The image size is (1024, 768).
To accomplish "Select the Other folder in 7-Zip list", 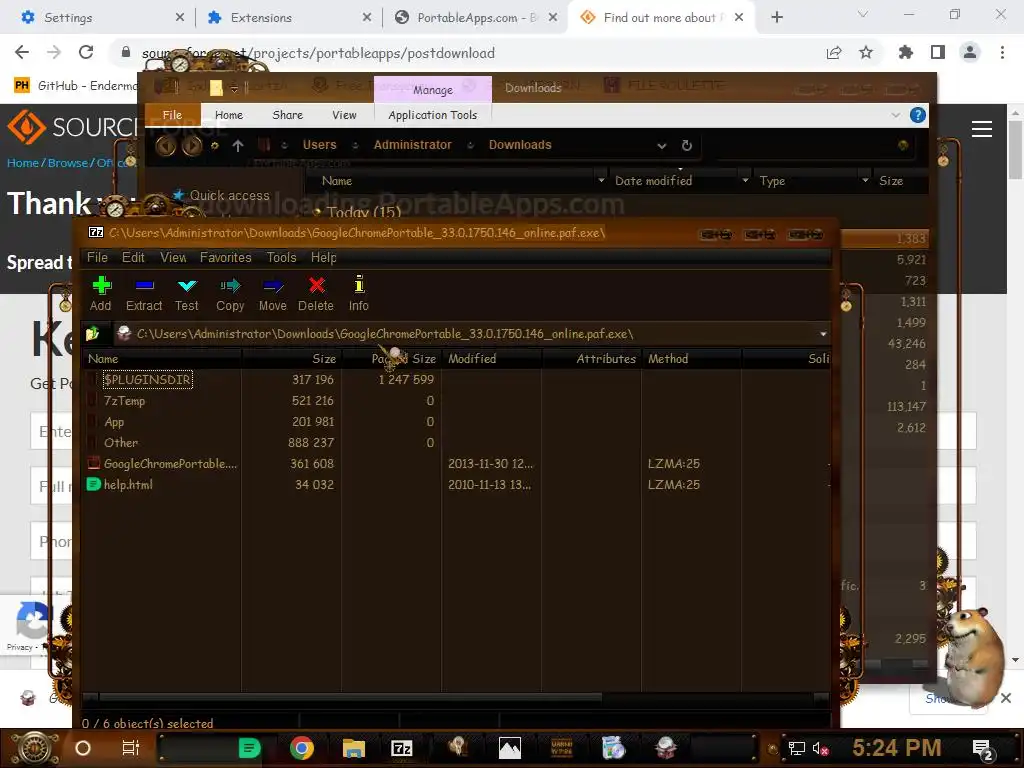I will [x=121, y=443].
